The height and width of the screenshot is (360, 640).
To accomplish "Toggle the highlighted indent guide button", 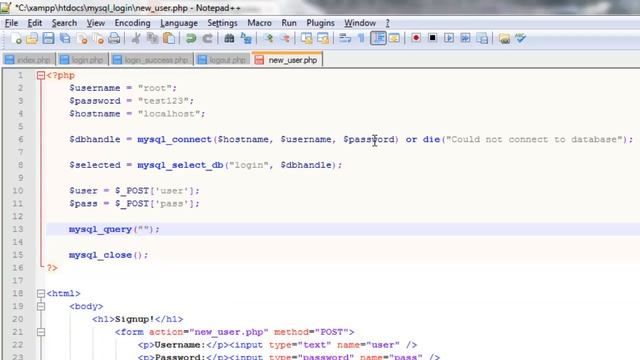I will point(378,38).
